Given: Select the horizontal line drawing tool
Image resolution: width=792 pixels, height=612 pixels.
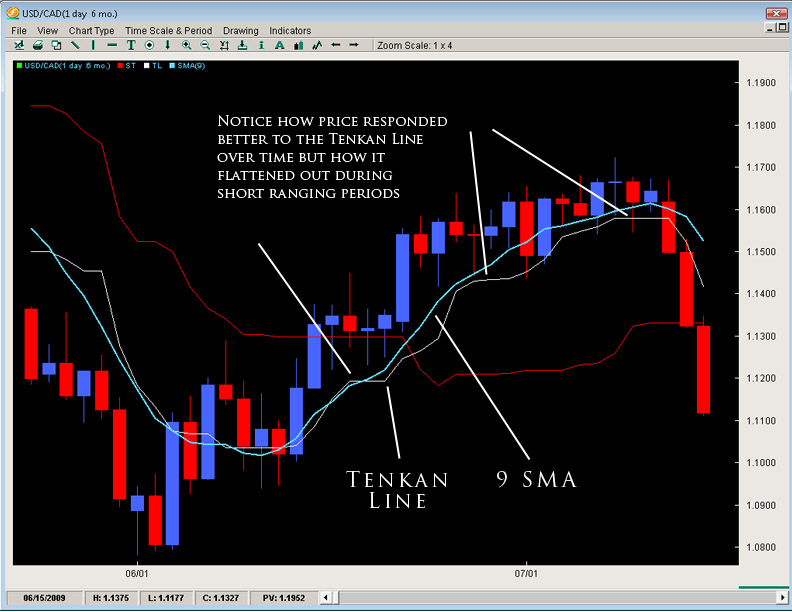Looking at the screenshot, I should click(x=112, y=45).
